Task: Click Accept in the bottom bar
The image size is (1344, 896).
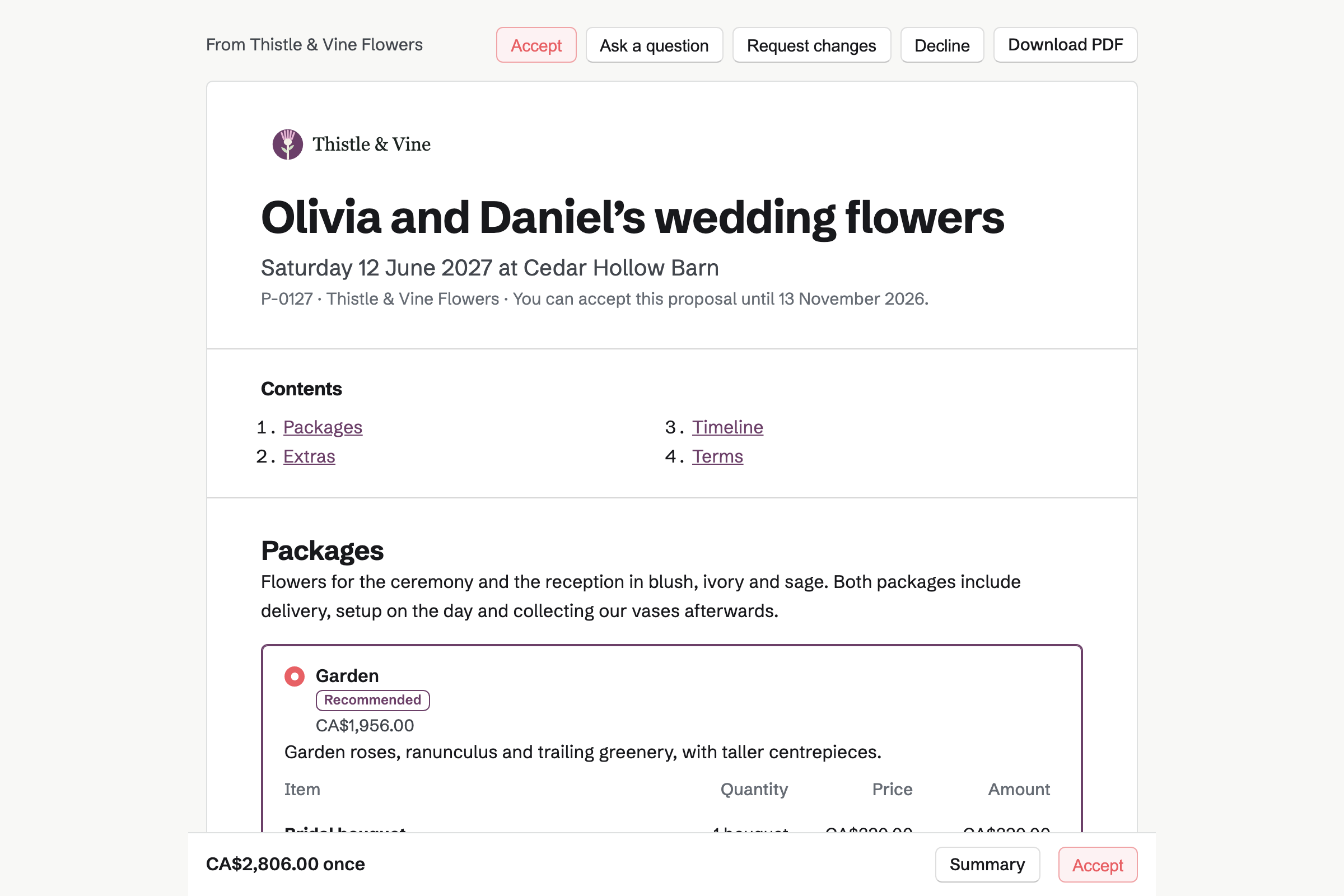Action: 1098,865
